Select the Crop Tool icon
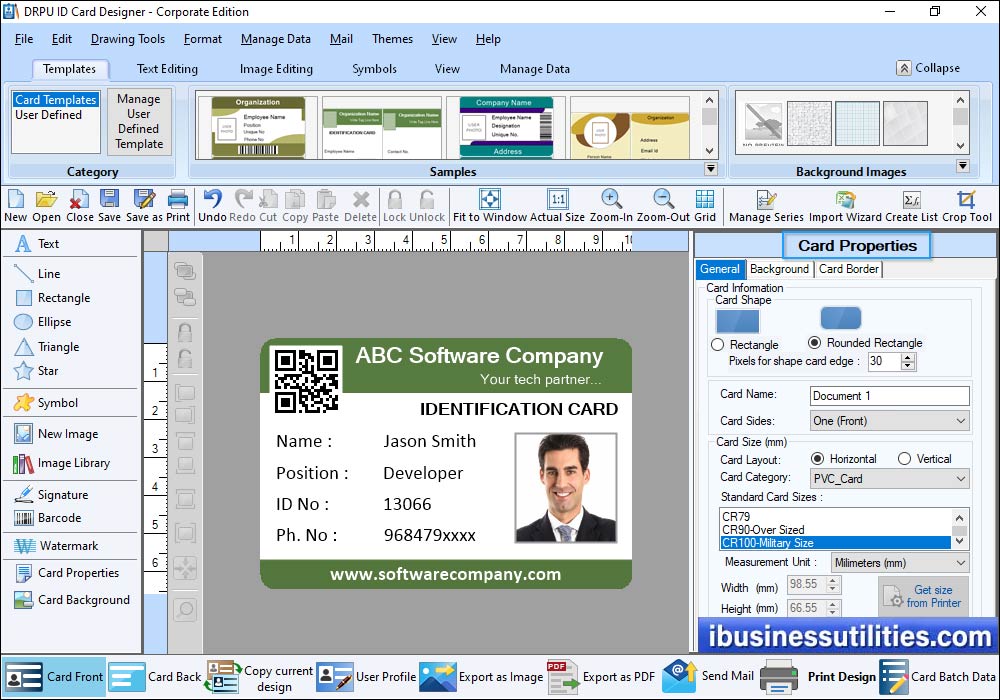Screen dimensions: 1000x700 [966, 200]
